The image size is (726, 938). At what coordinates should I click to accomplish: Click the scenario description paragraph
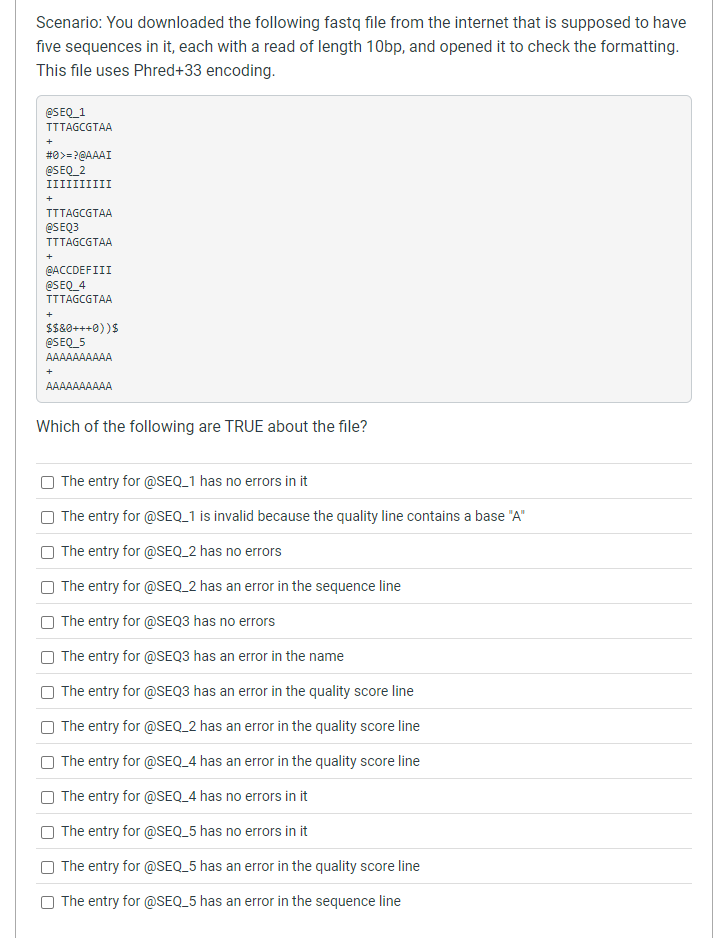(360, 46)
